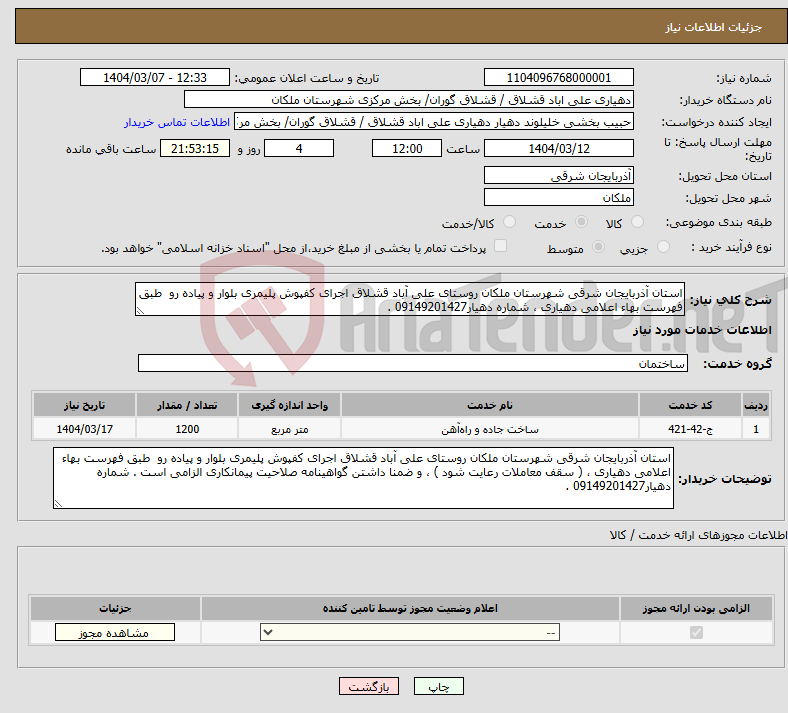Click the remaining time field 21:53:15
The width and height of the screenshot is (788, 713).
click(x=195, y=149)
